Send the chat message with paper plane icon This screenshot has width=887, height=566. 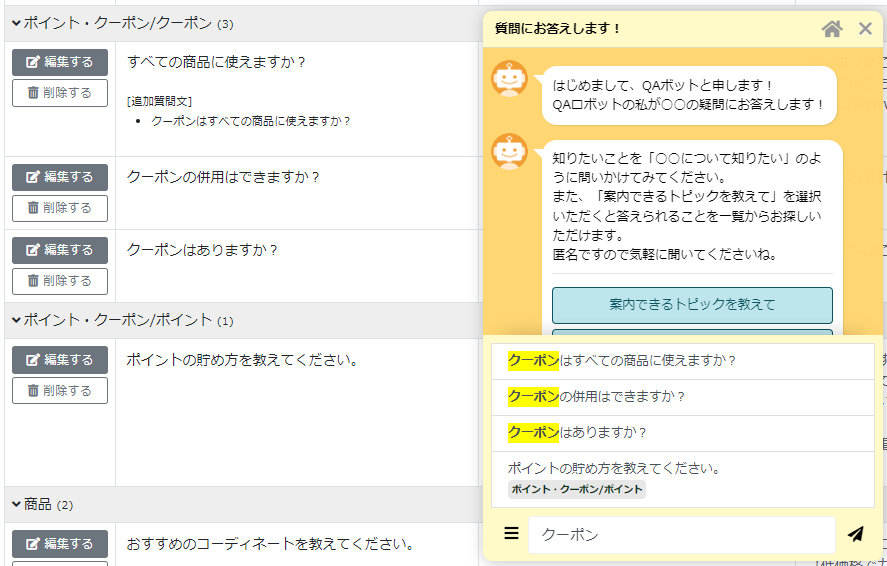[855, 534]
